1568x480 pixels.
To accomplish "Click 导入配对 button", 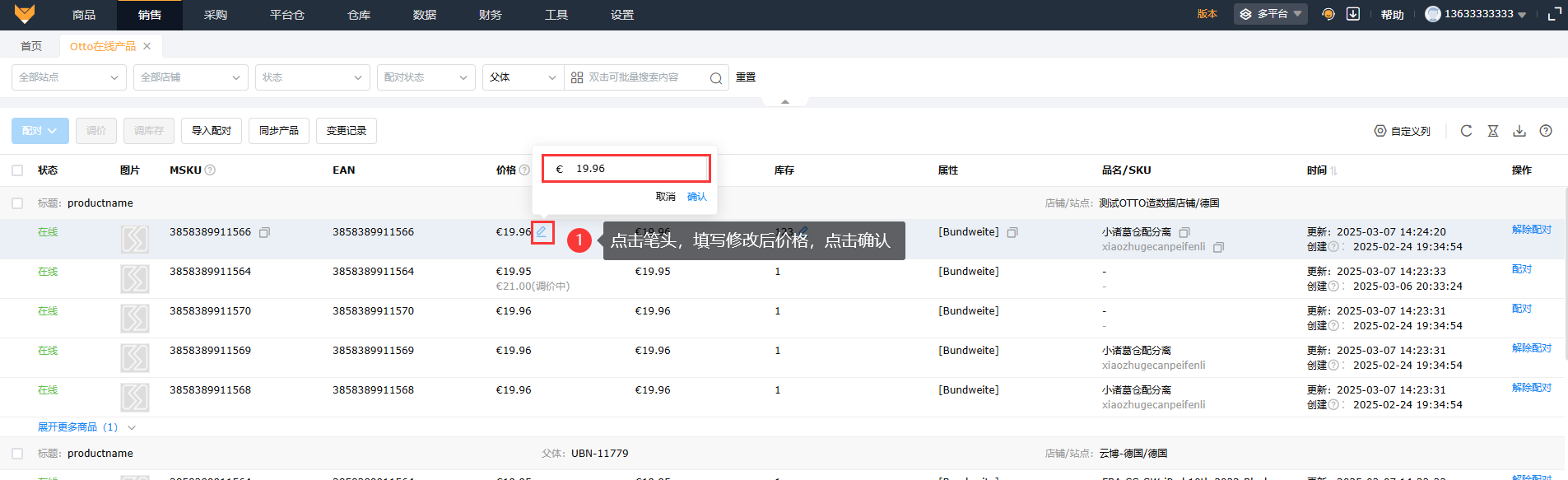I will (x=212, y=131).
